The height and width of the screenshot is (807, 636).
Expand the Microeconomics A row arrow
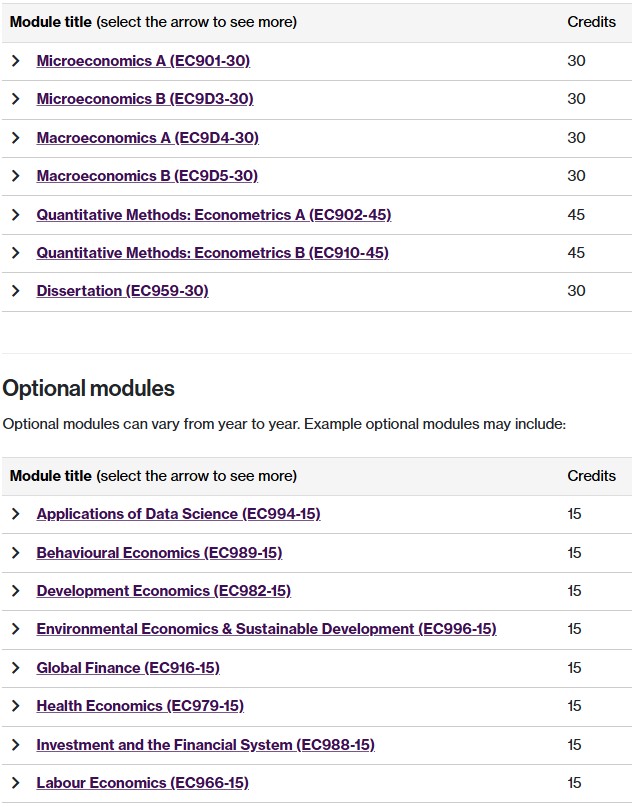[x=16, y=61]
